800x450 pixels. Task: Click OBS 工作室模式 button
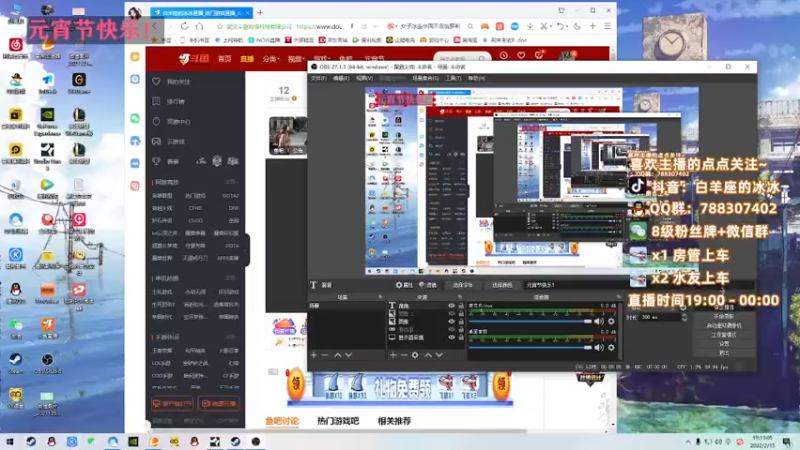723,335
